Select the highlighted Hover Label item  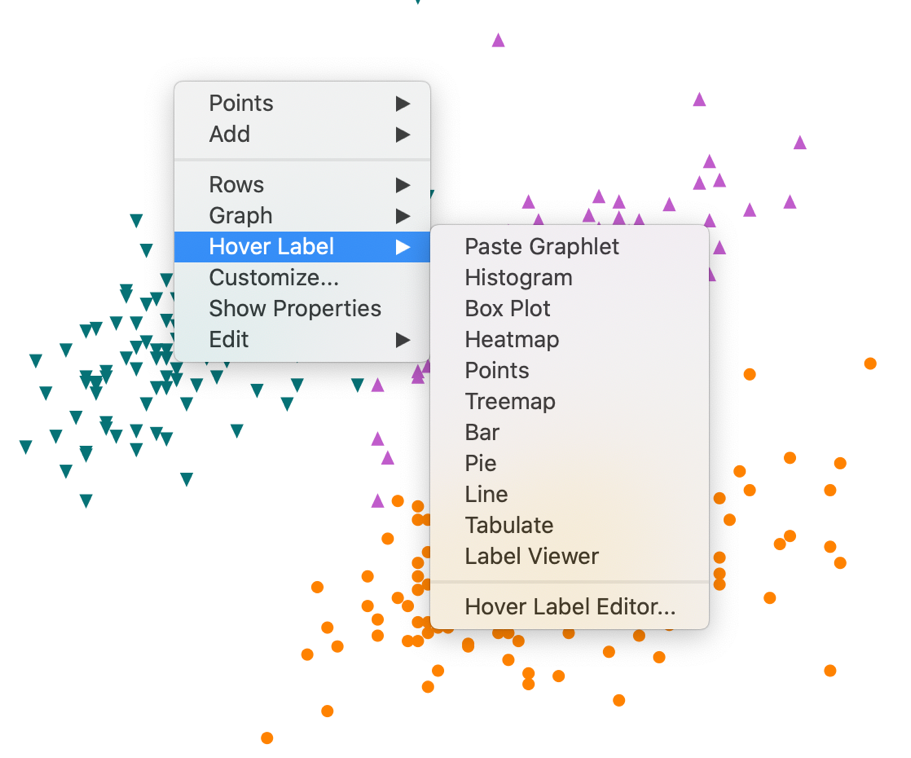272,247
